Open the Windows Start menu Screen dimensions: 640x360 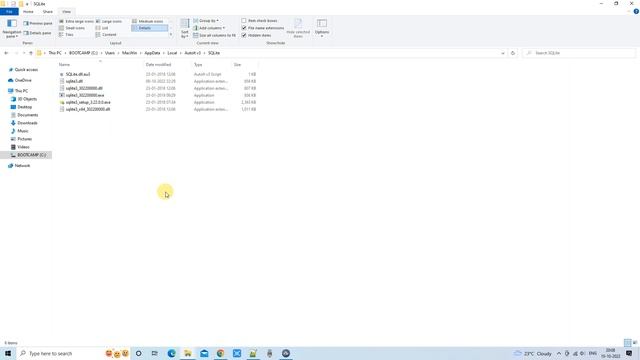pos(8,353)
